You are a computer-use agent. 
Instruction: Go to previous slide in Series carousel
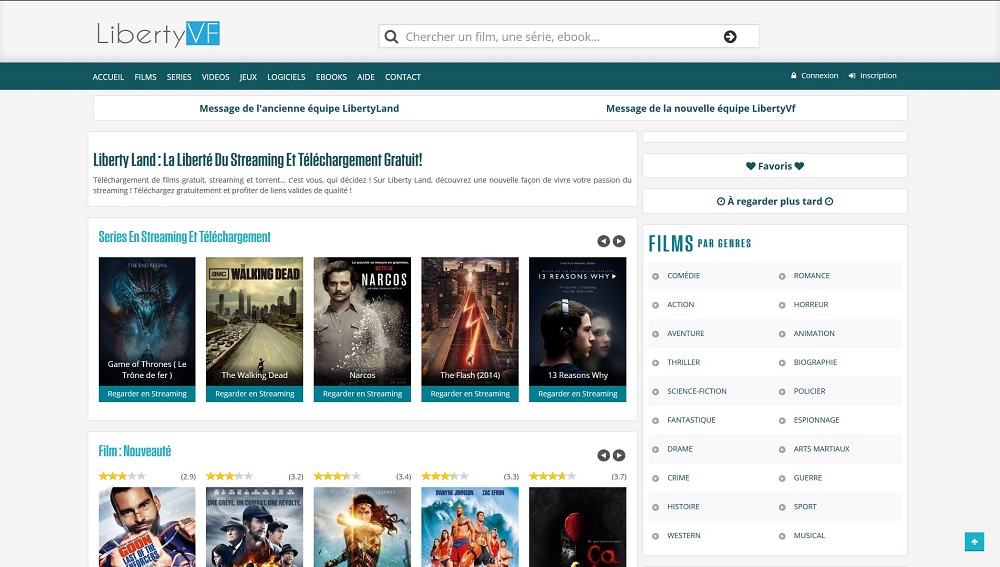point(603,241)
